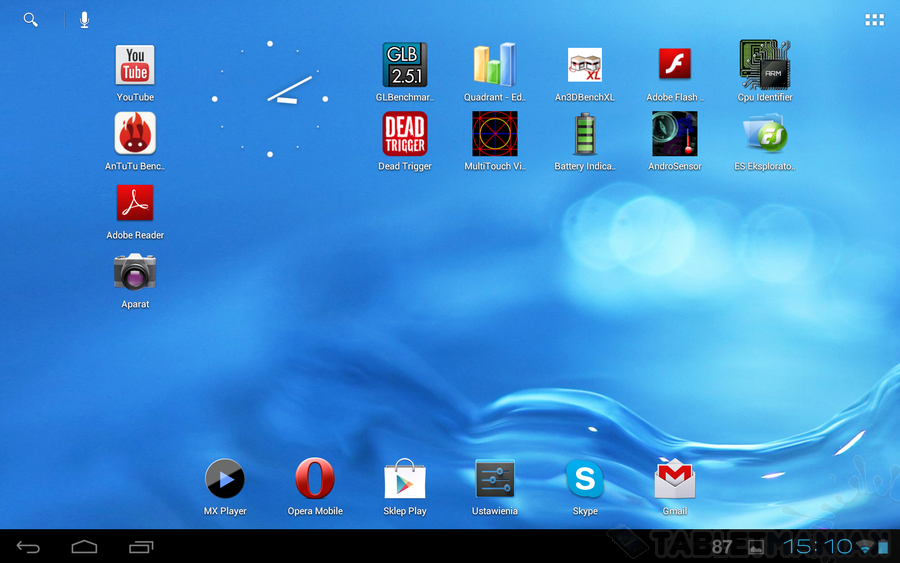This screenshot has height=563, width=900.
Task: Tap the picture notification icon
Action: tap(756, 547)
